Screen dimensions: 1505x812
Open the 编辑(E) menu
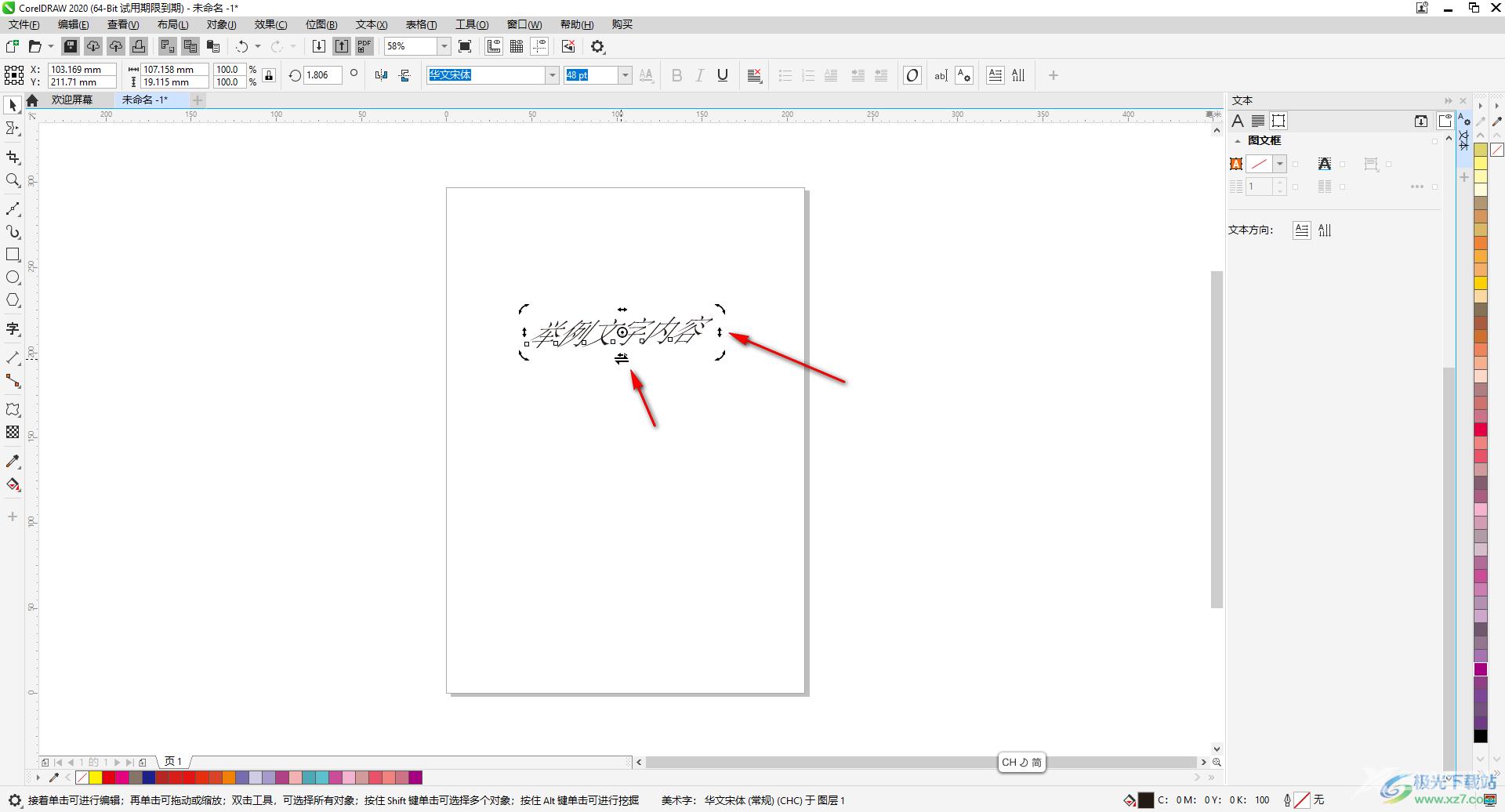[74, 24]
